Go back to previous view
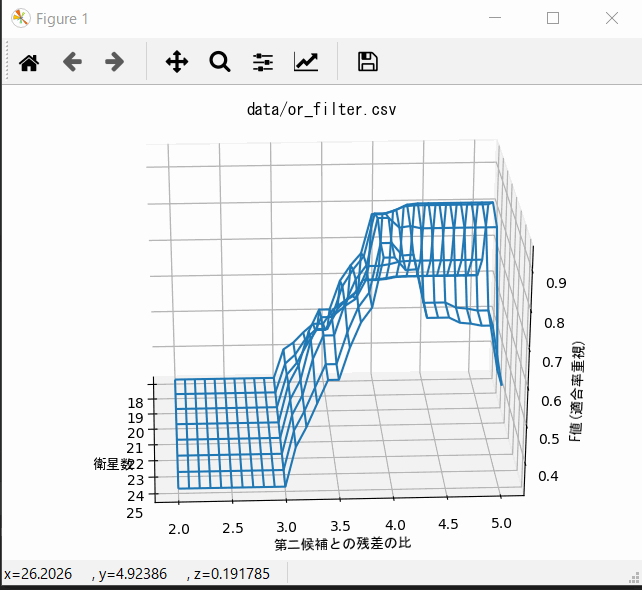The image size is (642, 590). click(72, 62)
